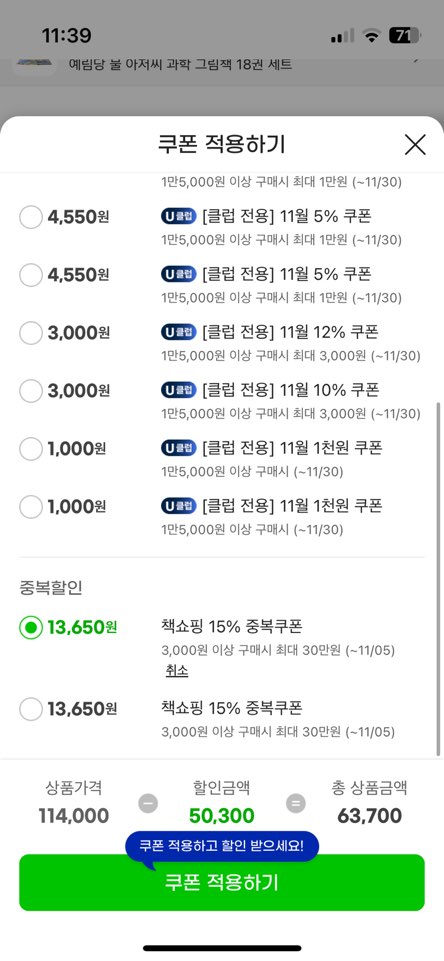The image size is (444, 961).
Task: Tap U클럽 badge on first 1천원 쿠폰
Action: pyautogui.click(x=179, y=448)
